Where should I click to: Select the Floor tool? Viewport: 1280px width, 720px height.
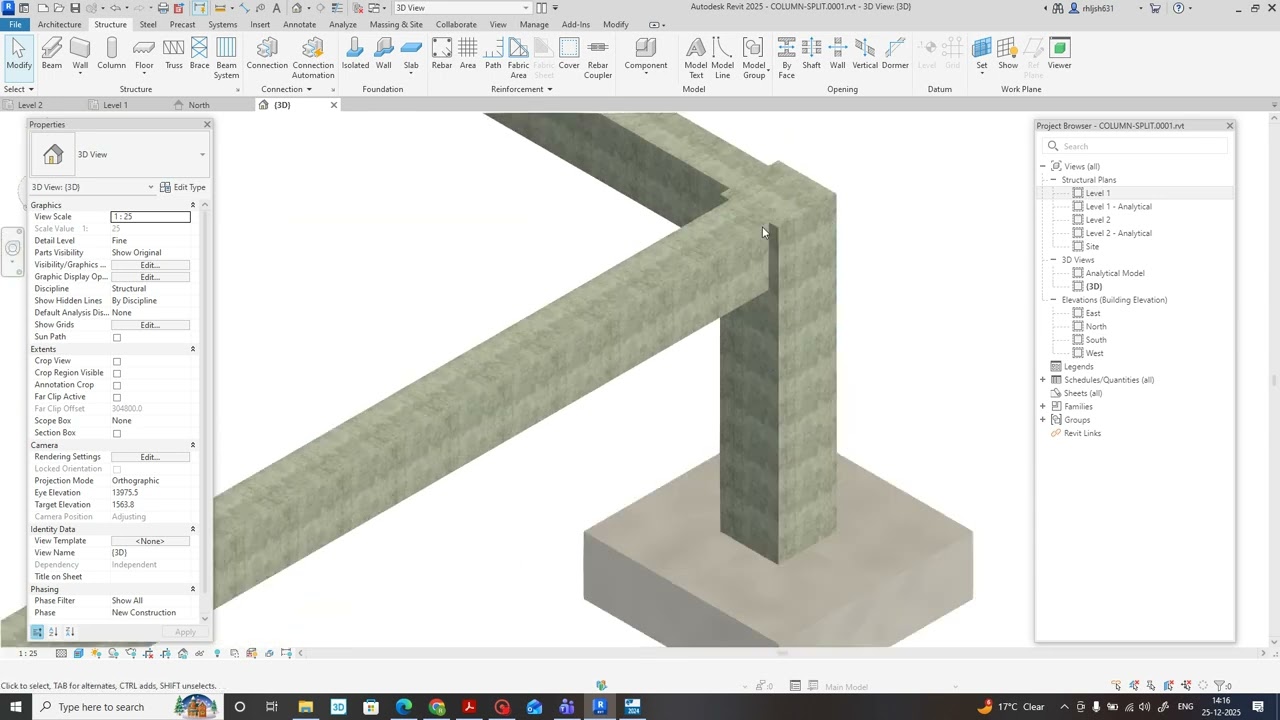(144, 54)
